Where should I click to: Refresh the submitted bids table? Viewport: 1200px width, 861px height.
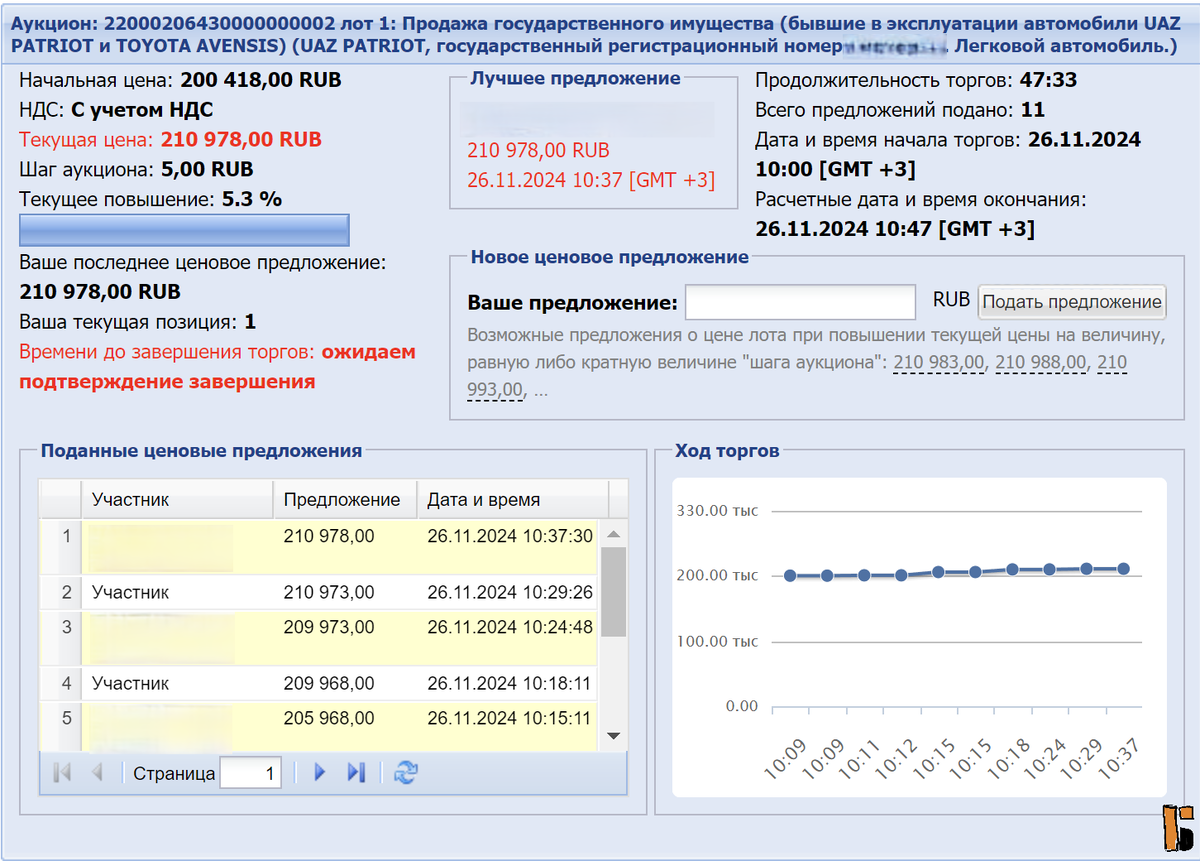(x=405, y=773)
